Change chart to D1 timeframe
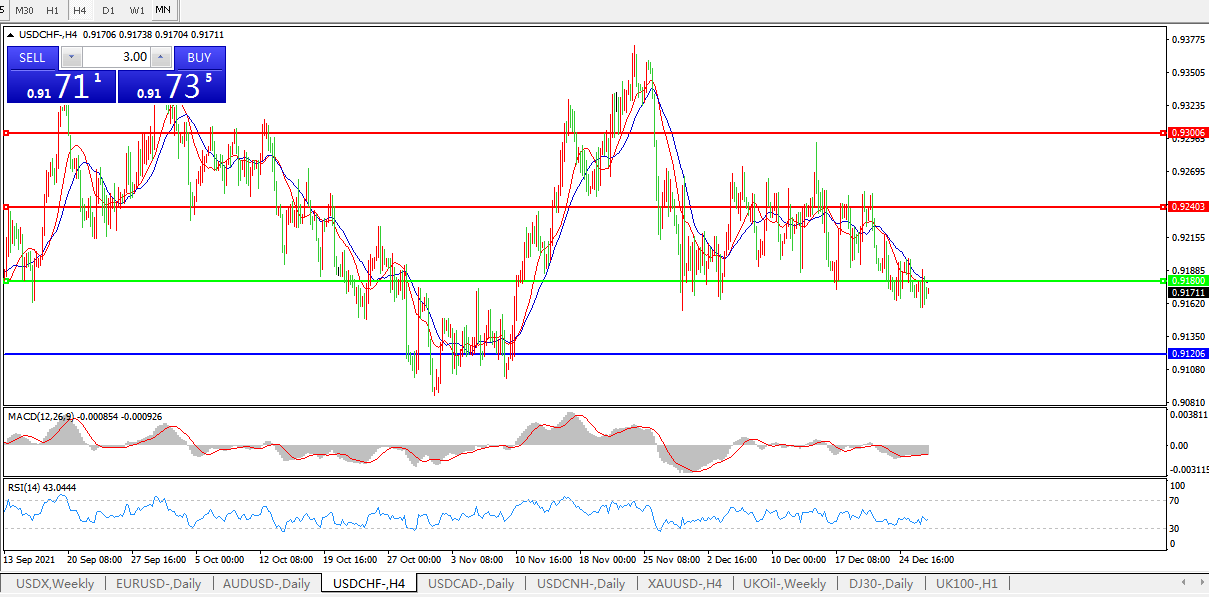 point(108,10)
